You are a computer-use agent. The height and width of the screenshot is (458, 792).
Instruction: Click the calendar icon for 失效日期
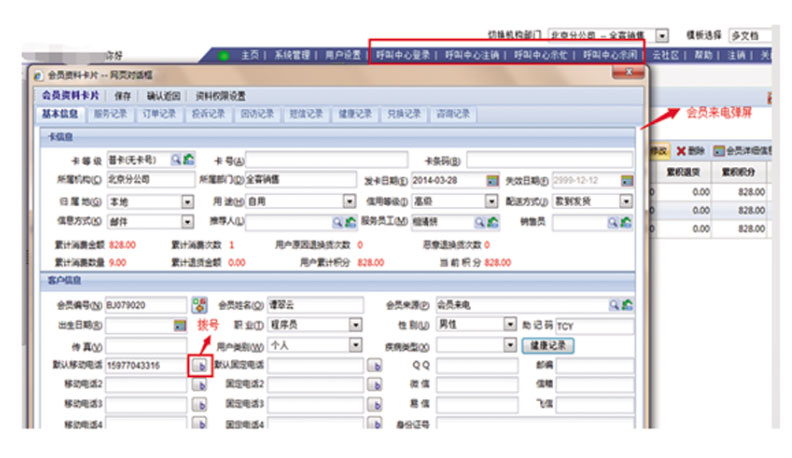click(x=625, y=180)
